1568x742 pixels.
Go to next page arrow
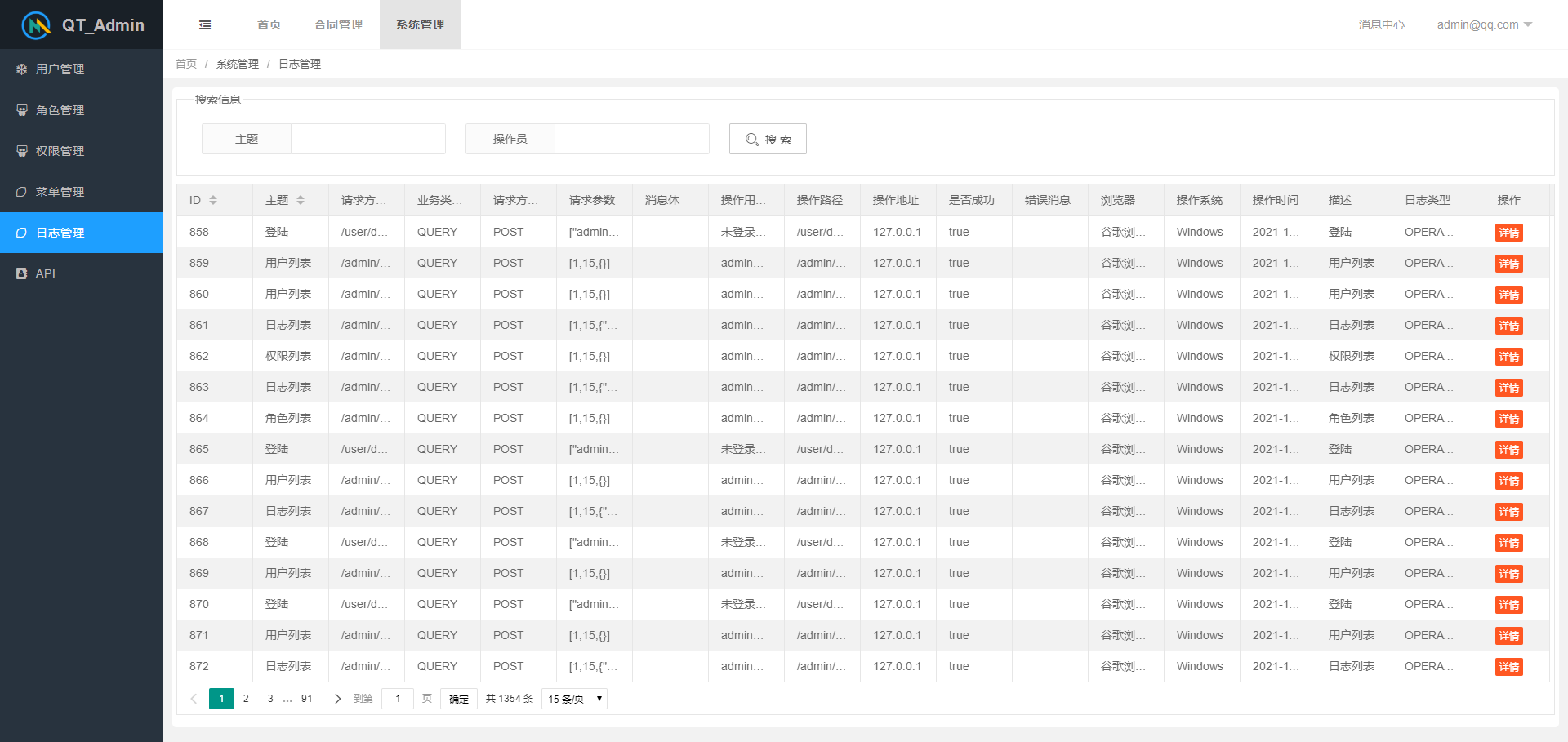click(337, 699)
